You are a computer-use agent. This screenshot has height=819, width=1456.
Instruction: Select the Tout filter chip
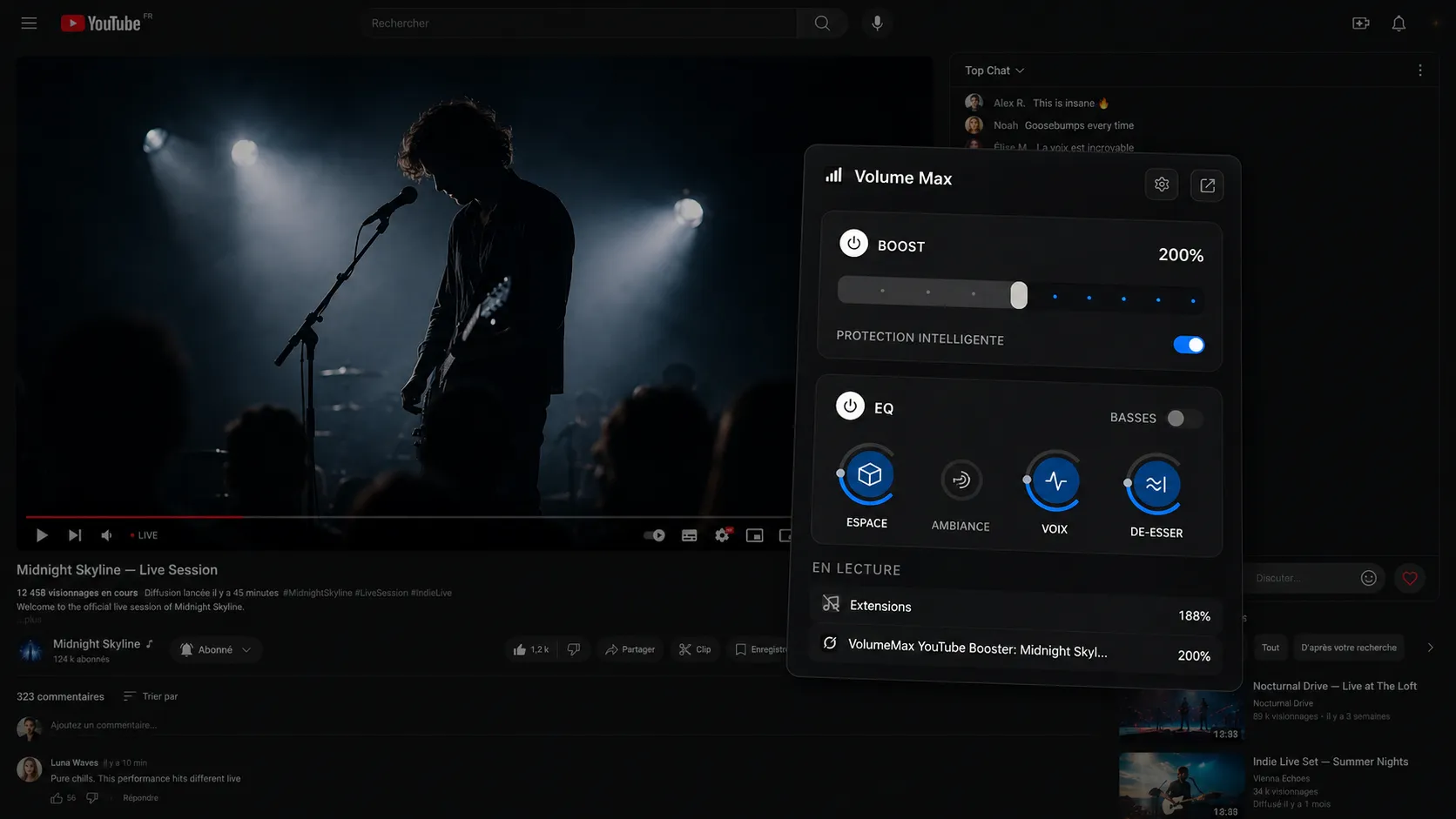tap(1271, 648)
